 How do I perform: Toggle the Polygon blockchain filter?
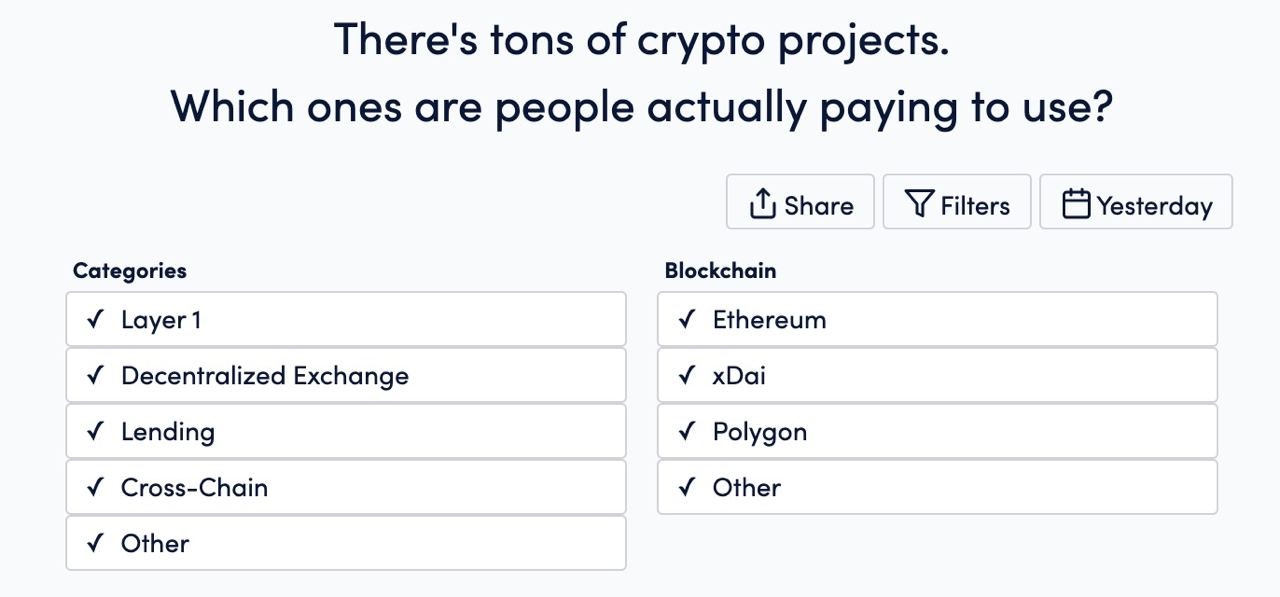(936, 431)
